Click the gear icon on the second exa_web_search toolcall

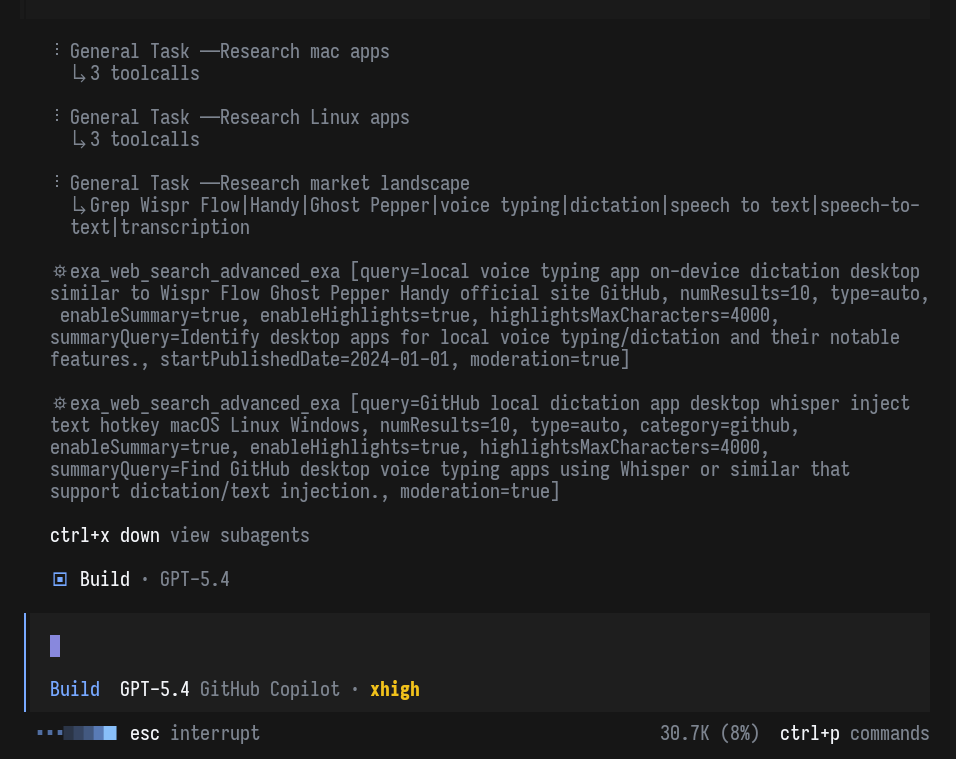coord(58,403)
